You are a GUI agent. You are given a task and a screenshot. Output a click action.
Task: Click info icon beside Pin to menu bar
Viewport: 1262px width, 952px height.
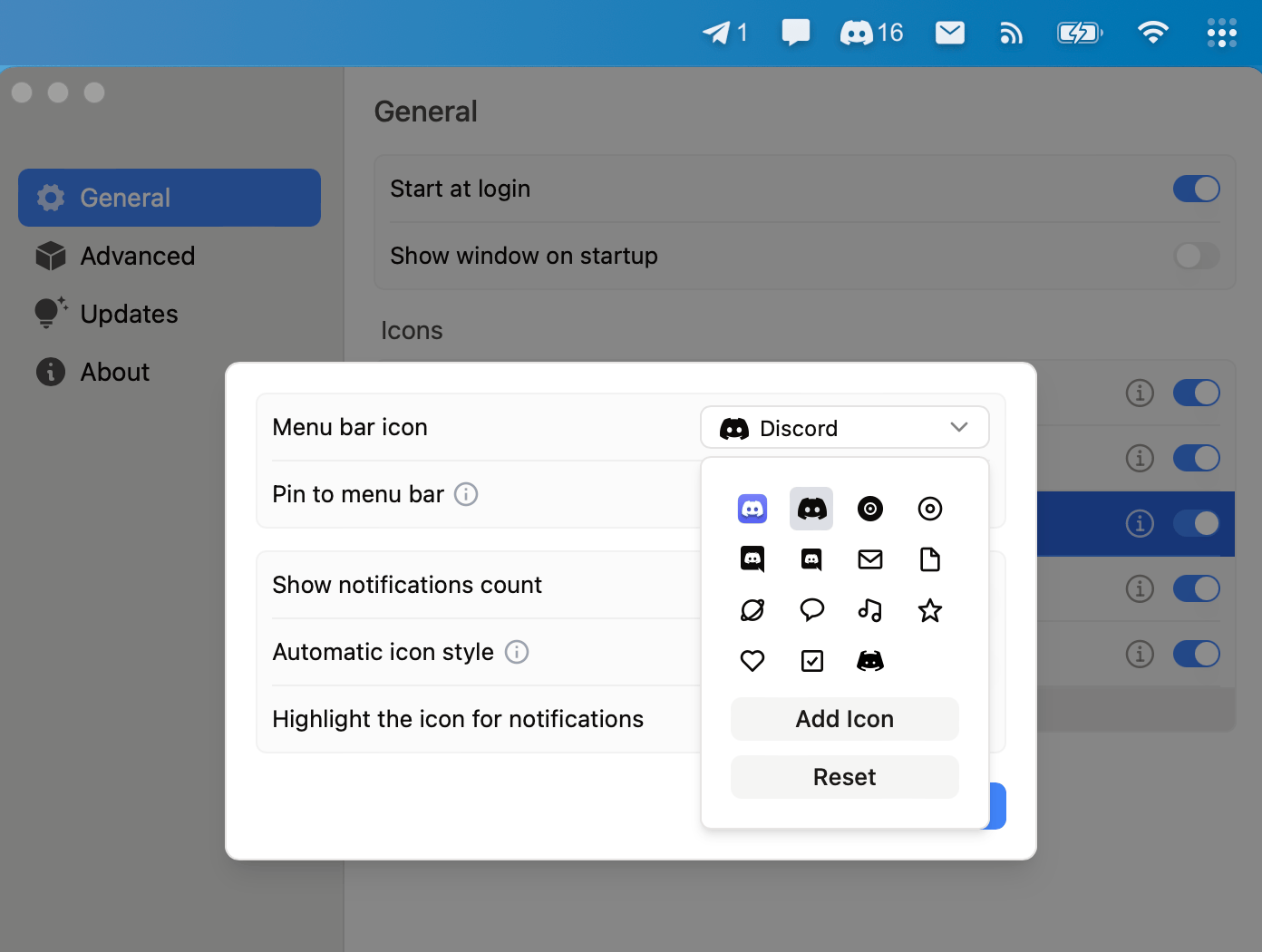pyautogui.click(x=466, y=494)
